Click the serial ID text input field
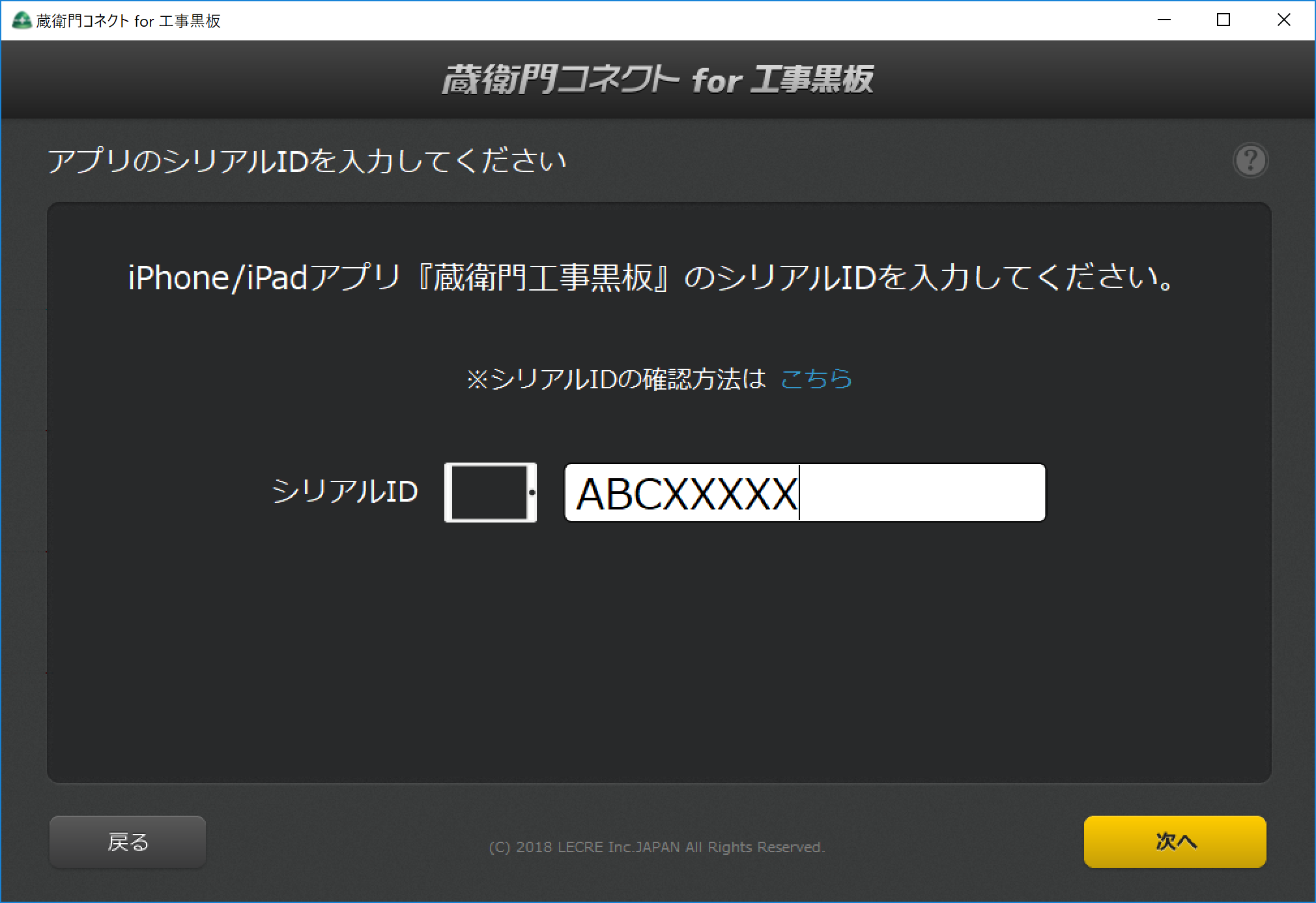Viewport: 1316px width, 903px height. tap(805, 493)
